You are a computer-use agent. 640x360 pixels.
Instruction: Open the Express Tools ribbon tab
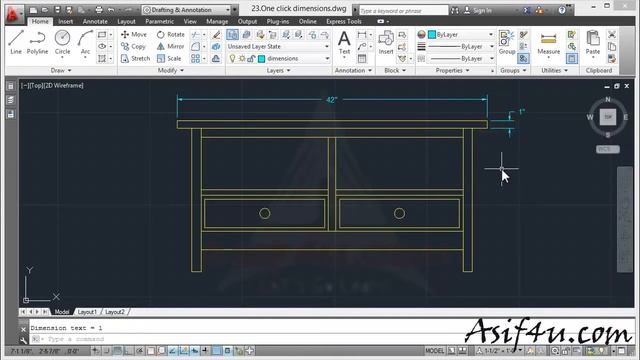pos(344,21)
